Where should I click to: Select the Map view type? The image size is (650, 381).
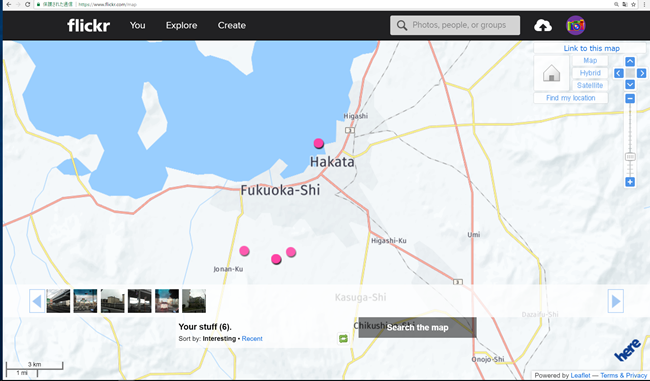tap(590, 61)
